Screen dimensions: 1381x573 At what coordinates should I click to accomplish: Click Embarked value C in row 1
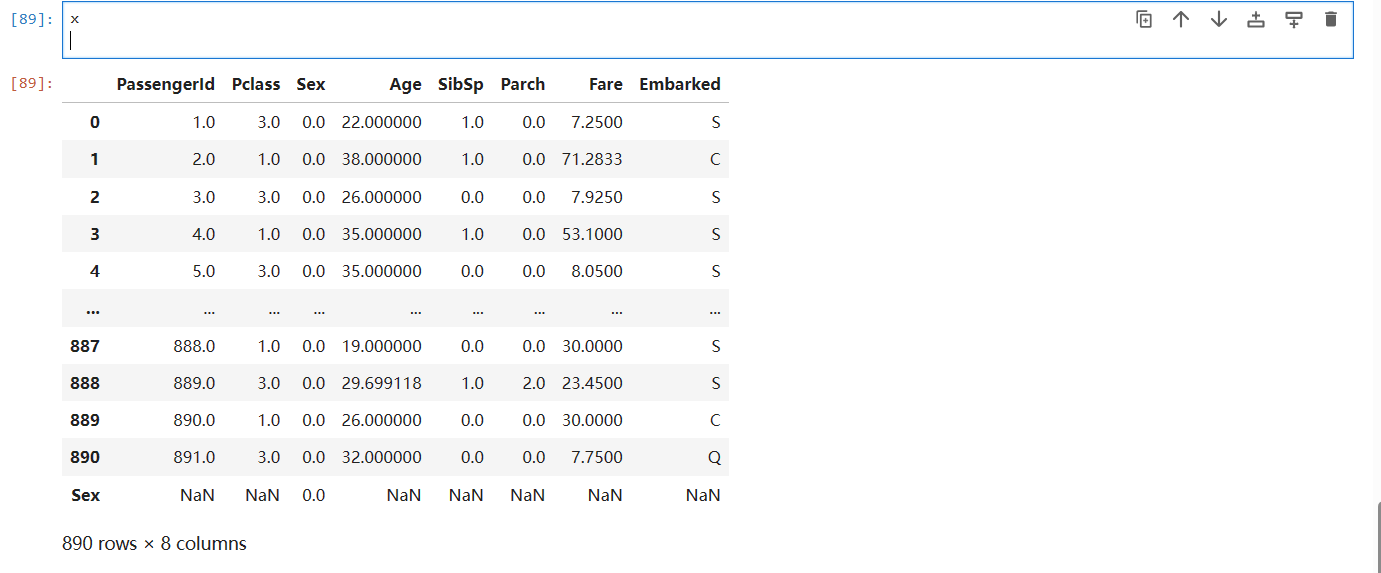[715, 159]
